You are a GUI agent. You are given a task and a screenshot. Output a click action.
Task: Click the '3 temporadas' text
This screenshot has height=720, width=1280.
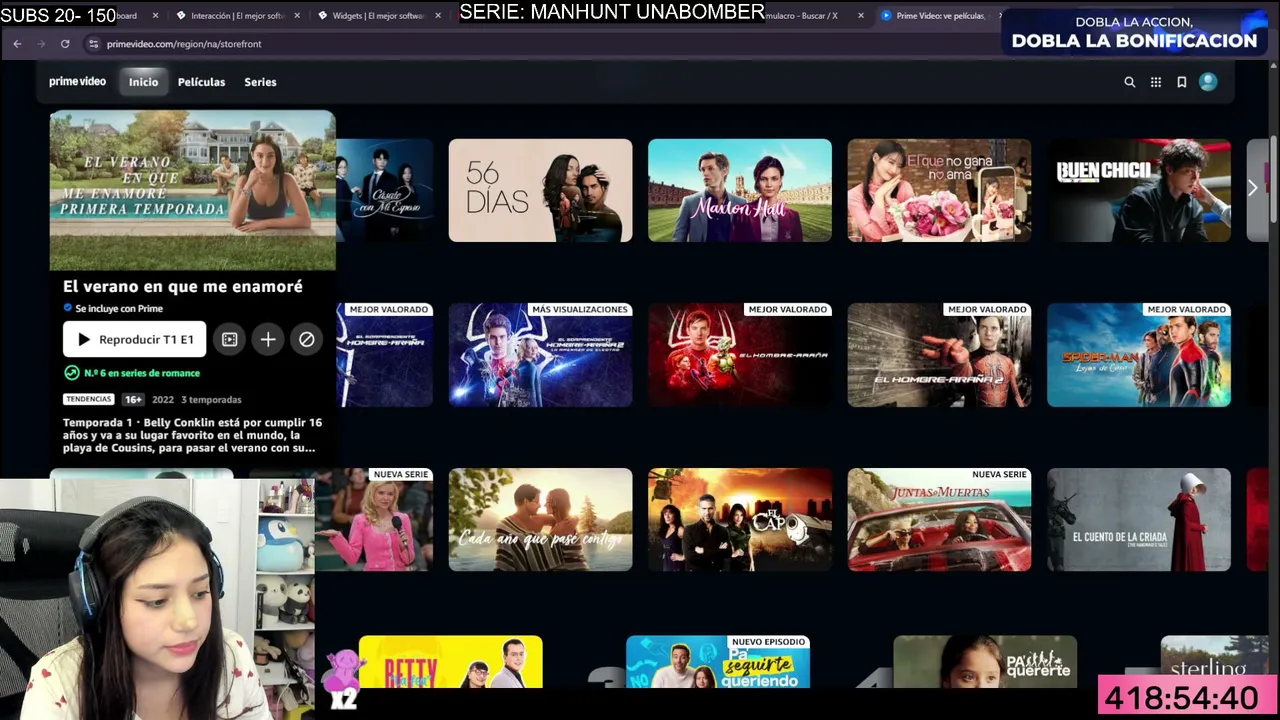click(x=211, y=399)
